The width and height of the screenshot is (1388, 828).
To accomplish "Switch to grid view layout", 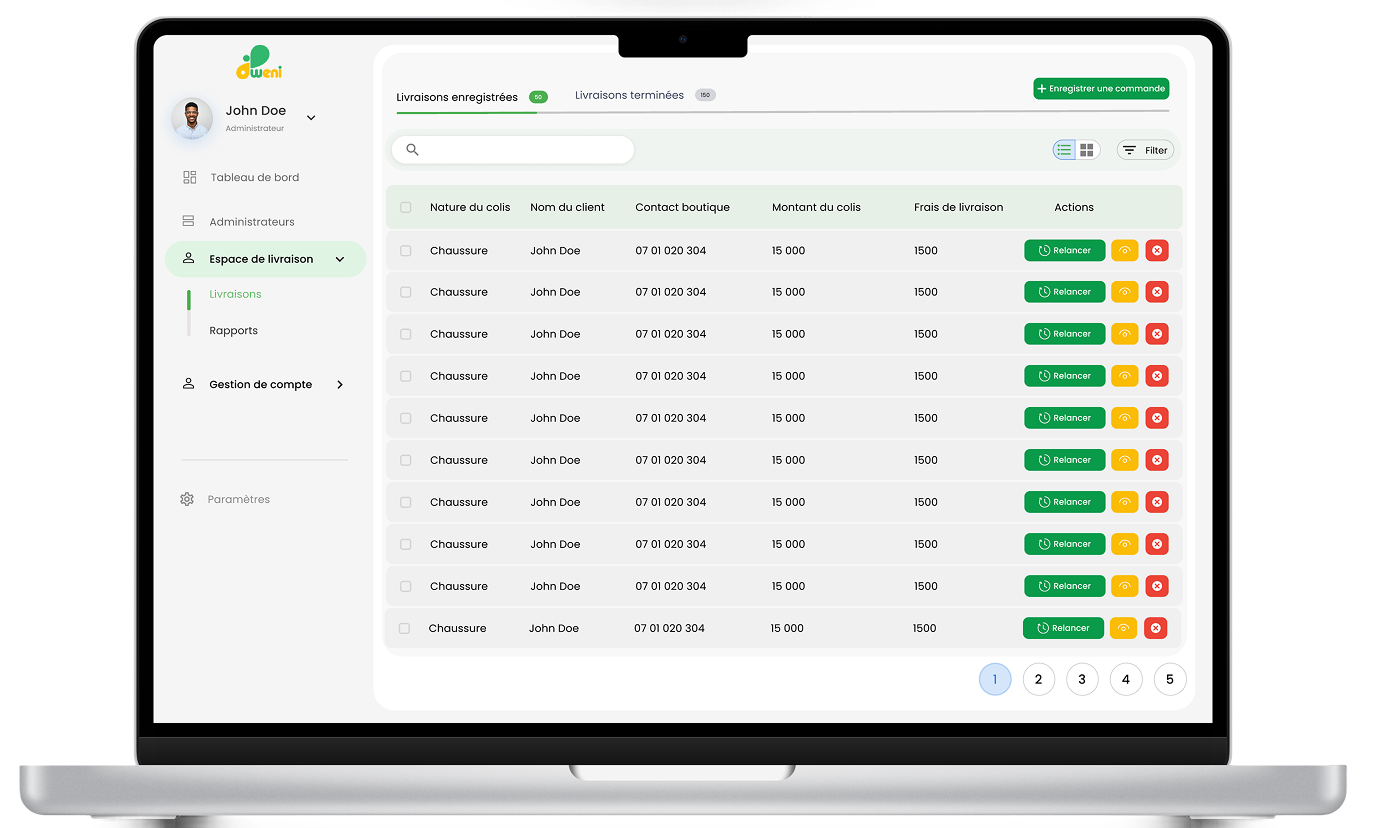I will pos(1087,150).
